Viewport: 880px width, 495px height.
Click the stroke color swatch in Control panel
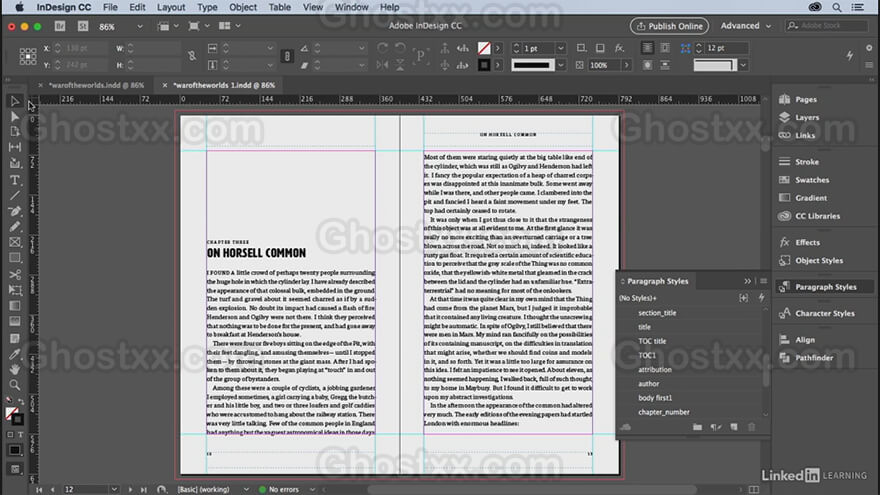tap(484, 65)
